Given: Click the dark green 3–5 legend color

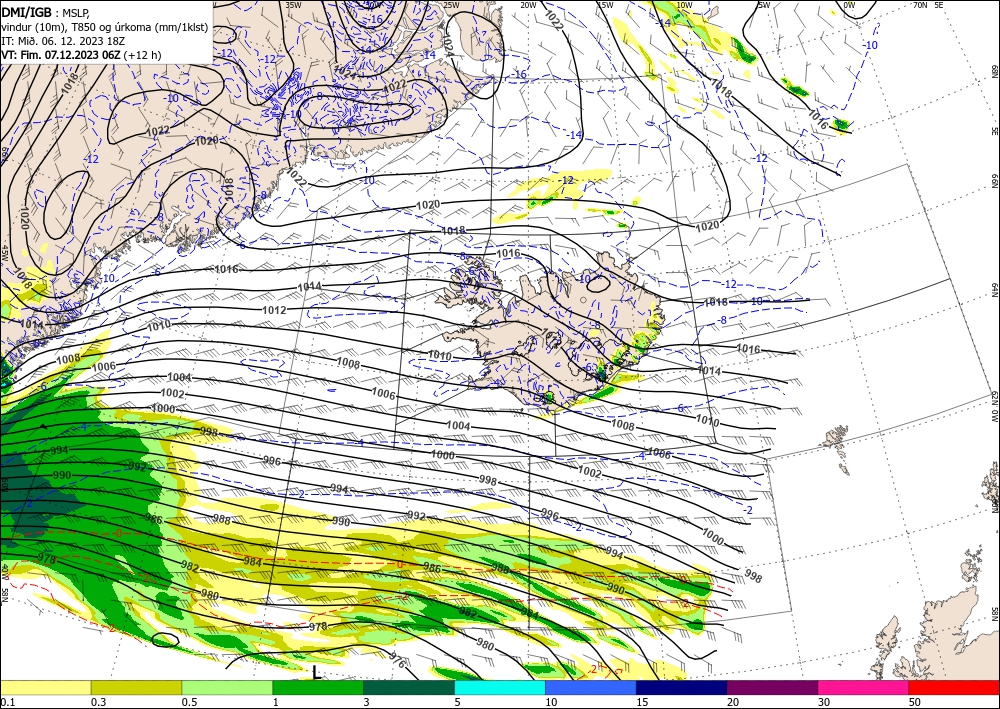Looking at the screenshot, I should [409, 687].
